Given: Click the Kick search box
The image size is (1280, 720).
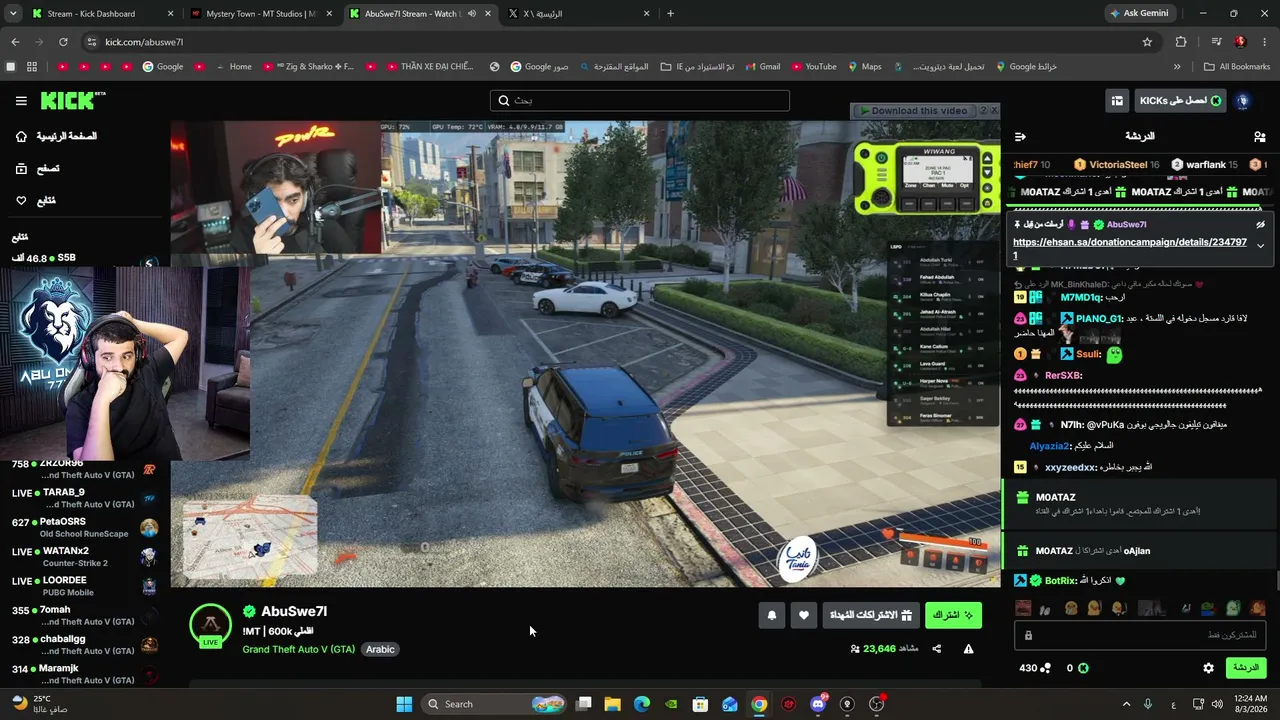Looking at the screenshot, I should tap(640, 100).
